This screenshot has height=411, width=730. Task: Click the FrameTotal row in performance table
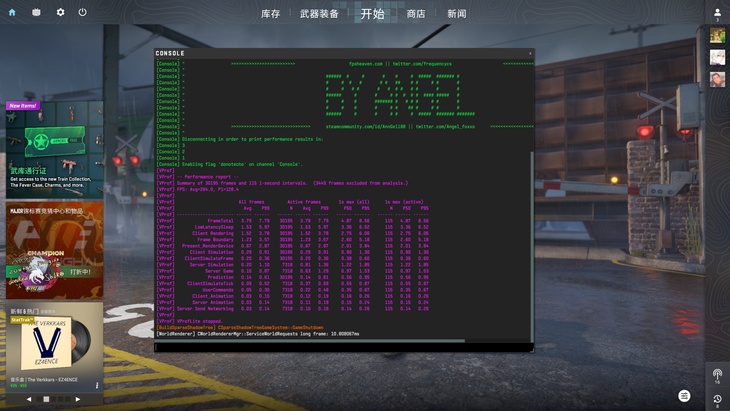click(292, 221)
